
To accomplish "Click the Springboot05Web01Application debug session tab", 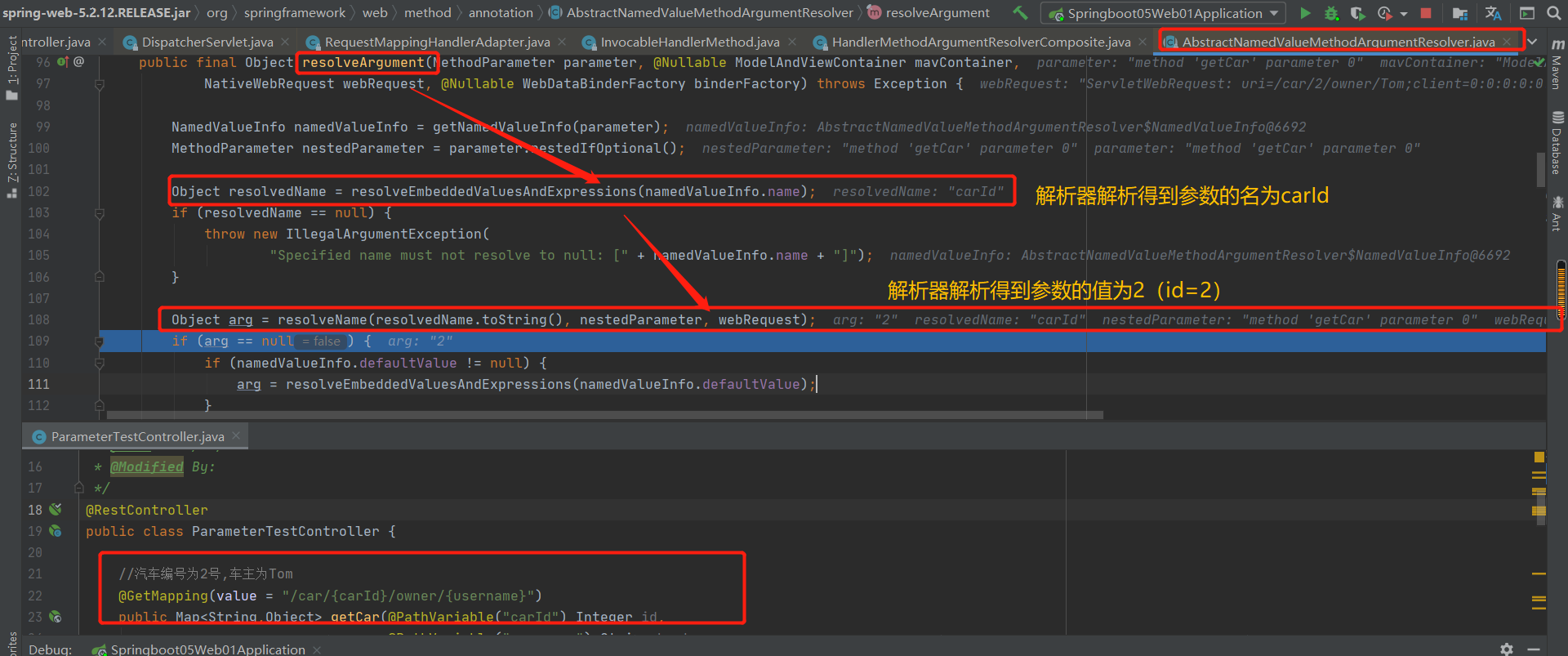I will click(207, 649).
